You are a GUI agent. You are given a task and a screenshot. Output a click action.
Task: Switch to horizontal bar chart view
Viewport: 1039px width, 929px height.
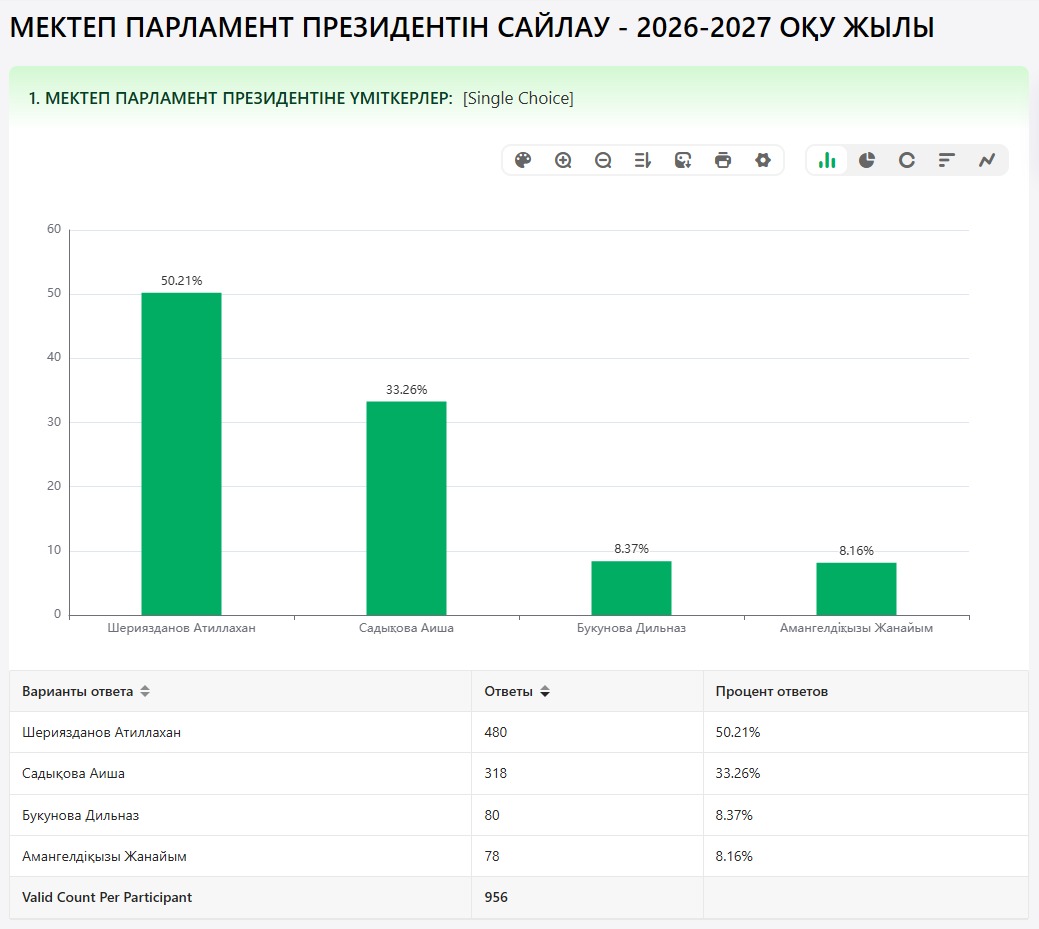[x=947, y=160]
